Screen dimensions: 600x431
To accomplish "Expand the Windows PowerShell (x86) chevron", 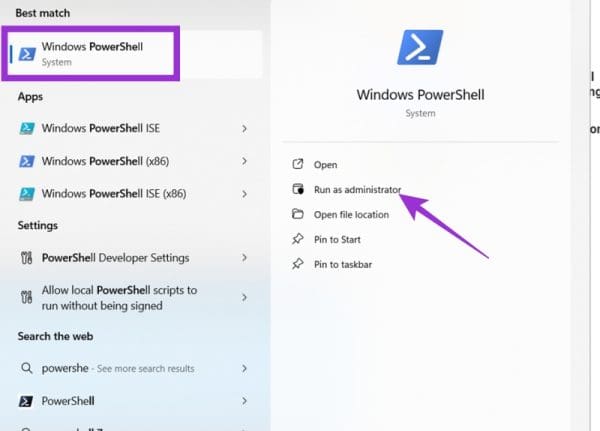I will (x=244, y=161).
